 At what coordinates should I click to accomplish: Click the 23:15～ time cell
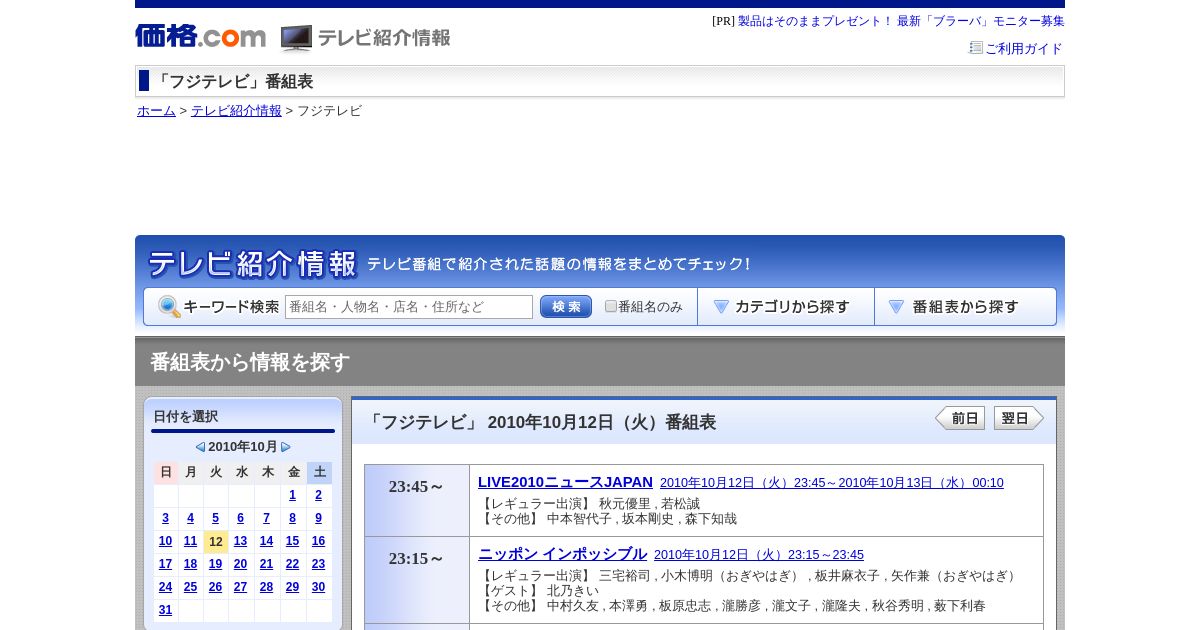[x=417, y=580]
